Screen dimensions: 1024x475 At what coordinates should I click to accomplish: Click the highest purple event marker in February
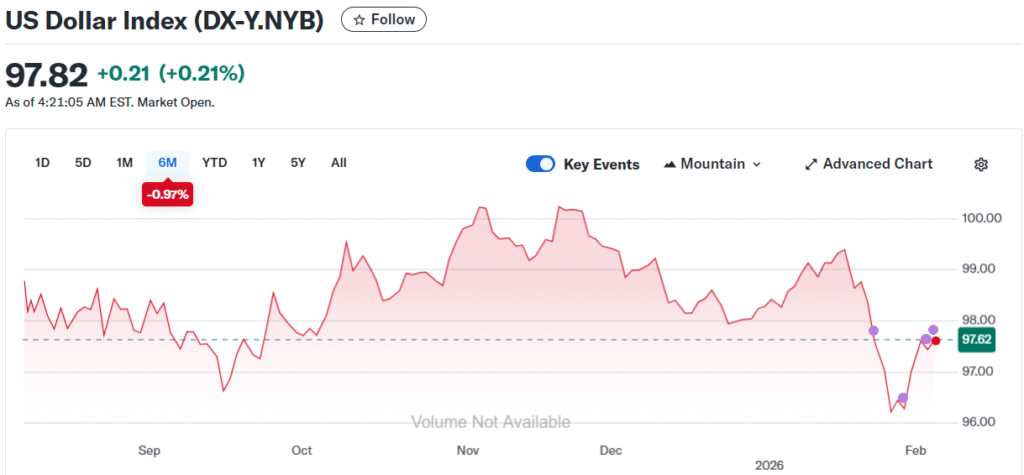[933, 329]
